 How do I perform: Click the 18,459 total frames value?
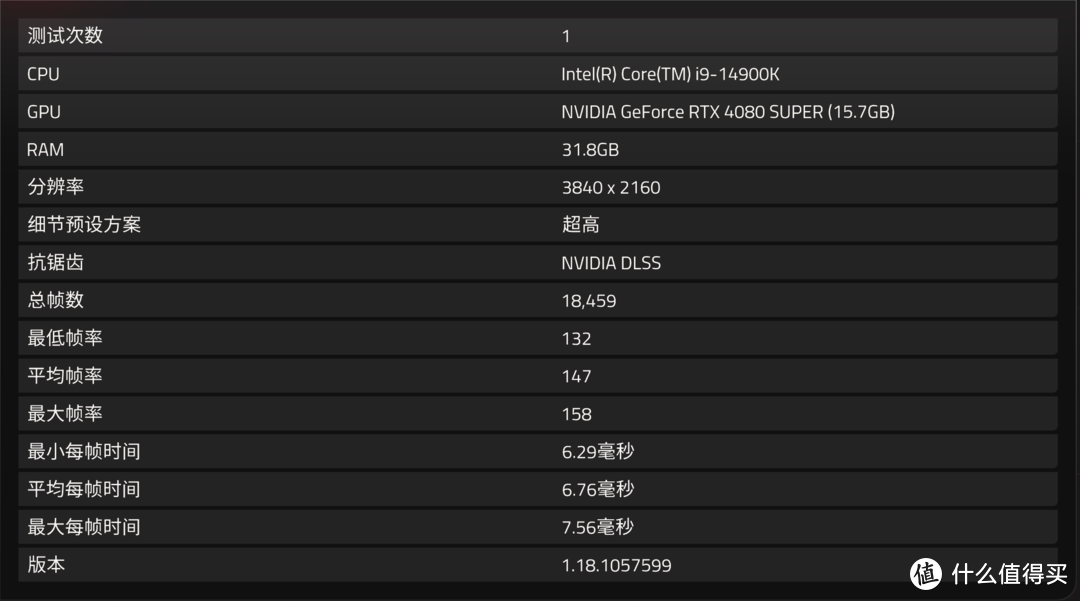(x=589, y=301)
